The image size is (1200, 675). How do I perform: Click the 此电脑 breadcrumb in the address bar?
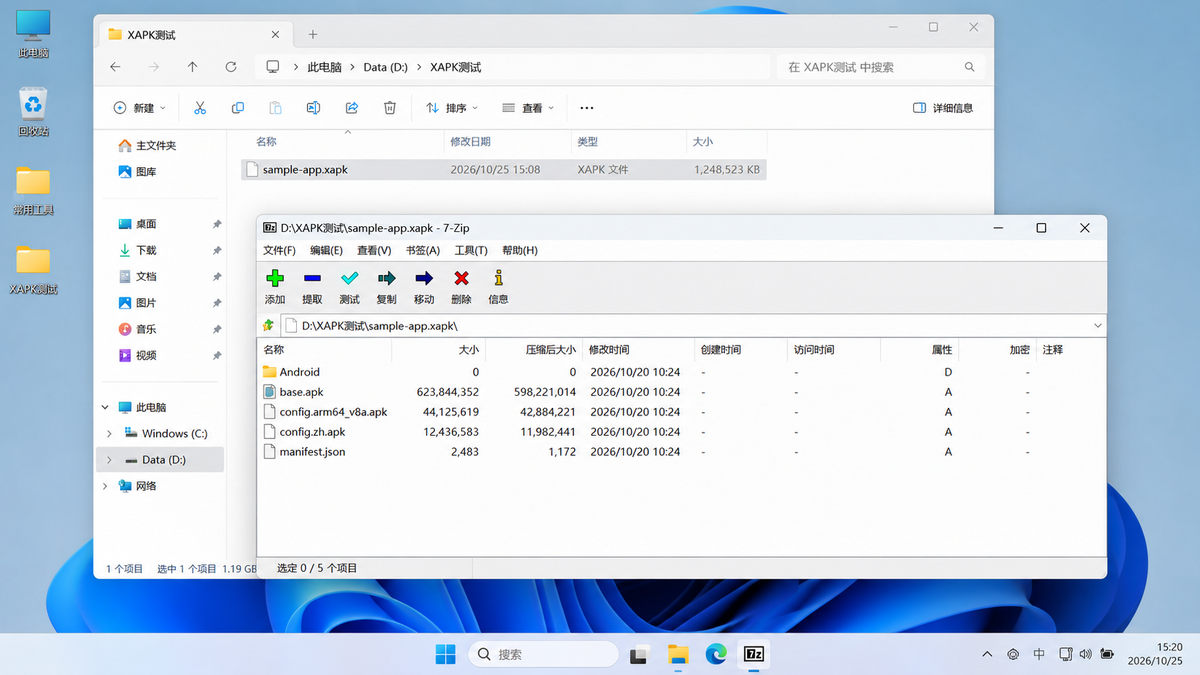click(324, 67)
